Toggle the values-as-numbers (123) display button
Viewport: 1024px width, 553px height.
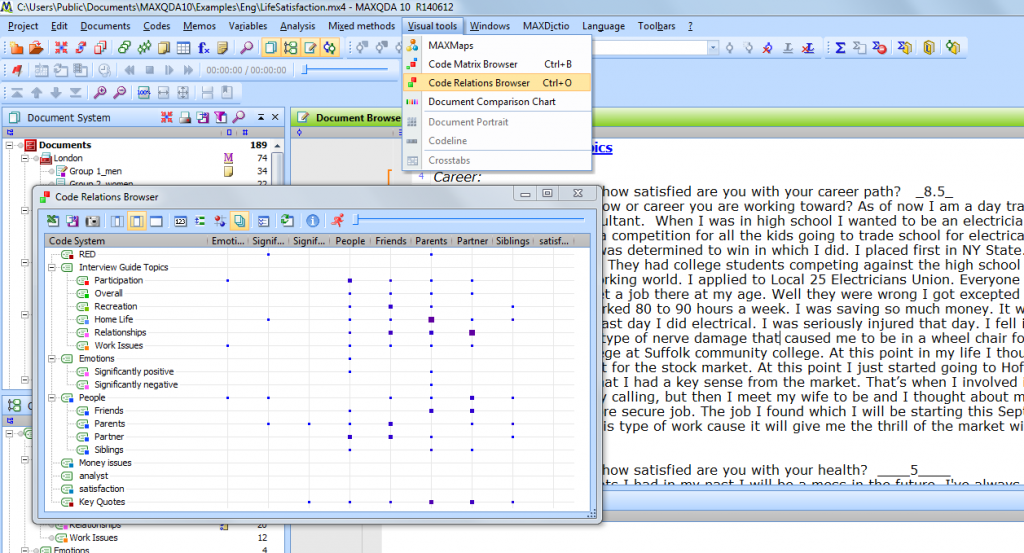pos(181,220)
